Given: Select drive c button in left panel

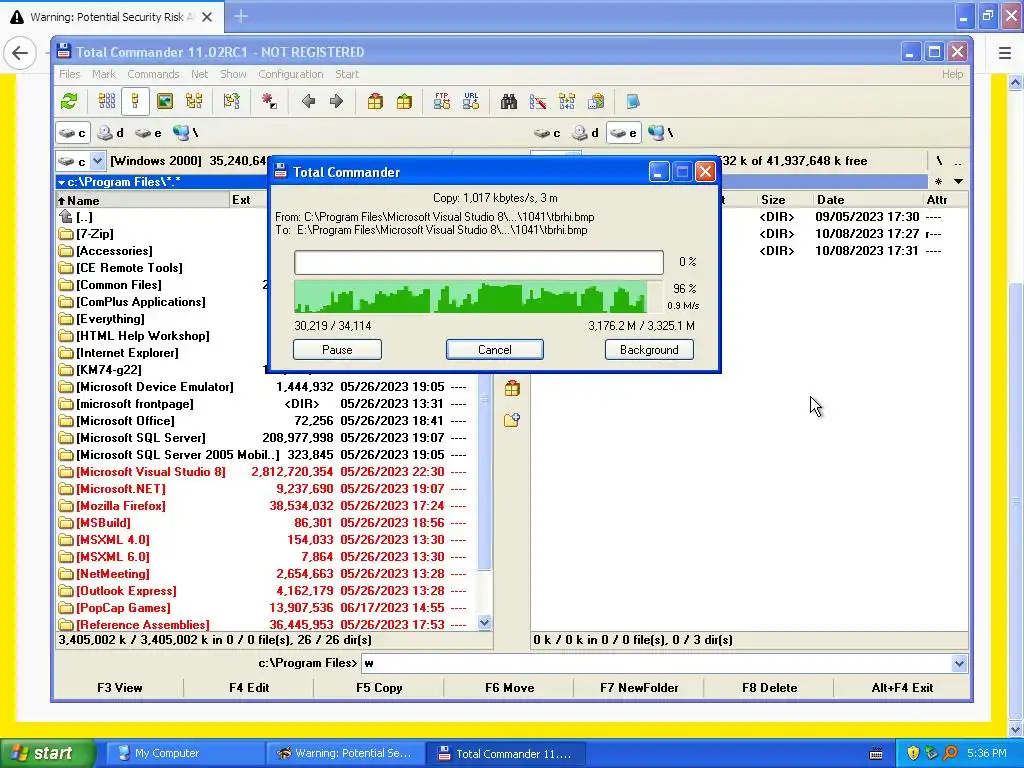Looking at the screenshot, I should point(72,133).
